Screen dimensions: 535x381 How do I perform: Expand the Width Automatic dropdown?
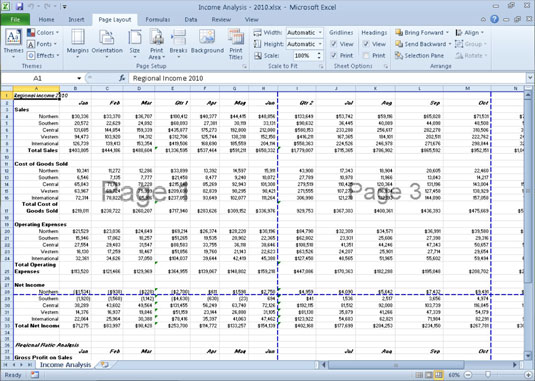pyautogui.click(x=320, y=33)
